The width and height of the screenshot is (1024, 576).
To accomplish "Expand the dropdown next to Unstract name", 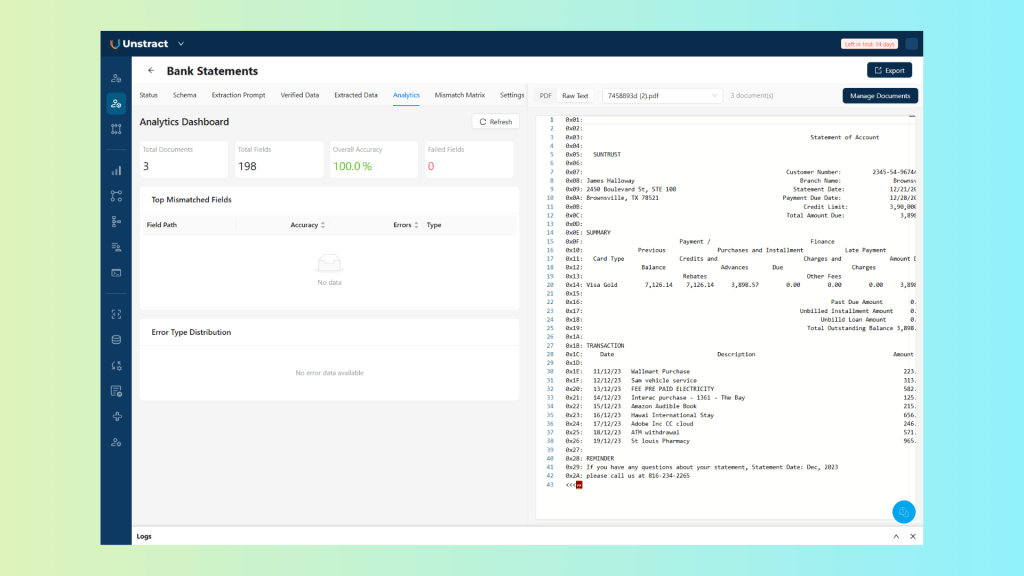I will pos(181,44).
